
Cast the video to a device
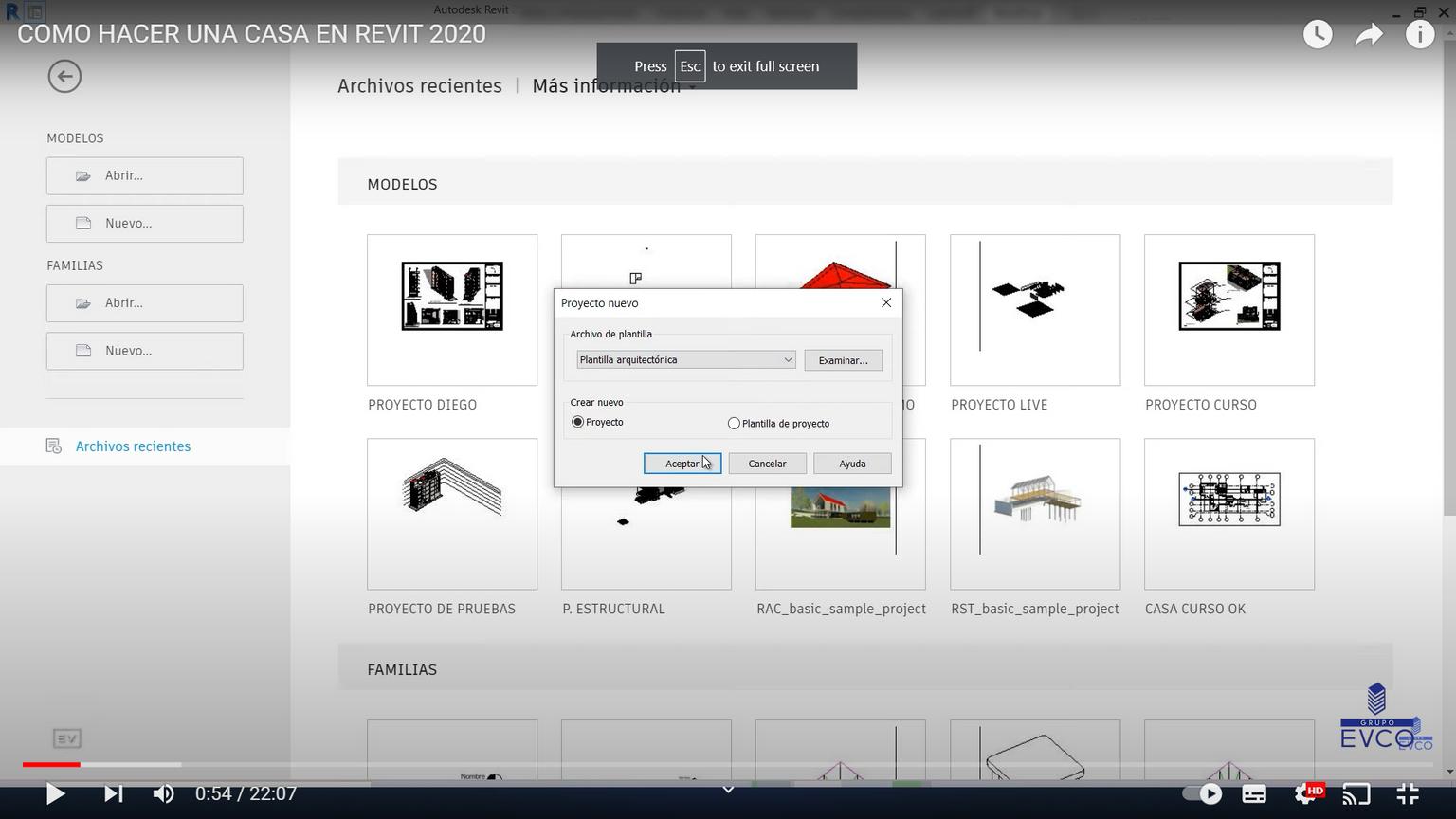[x=1356, y=793]
